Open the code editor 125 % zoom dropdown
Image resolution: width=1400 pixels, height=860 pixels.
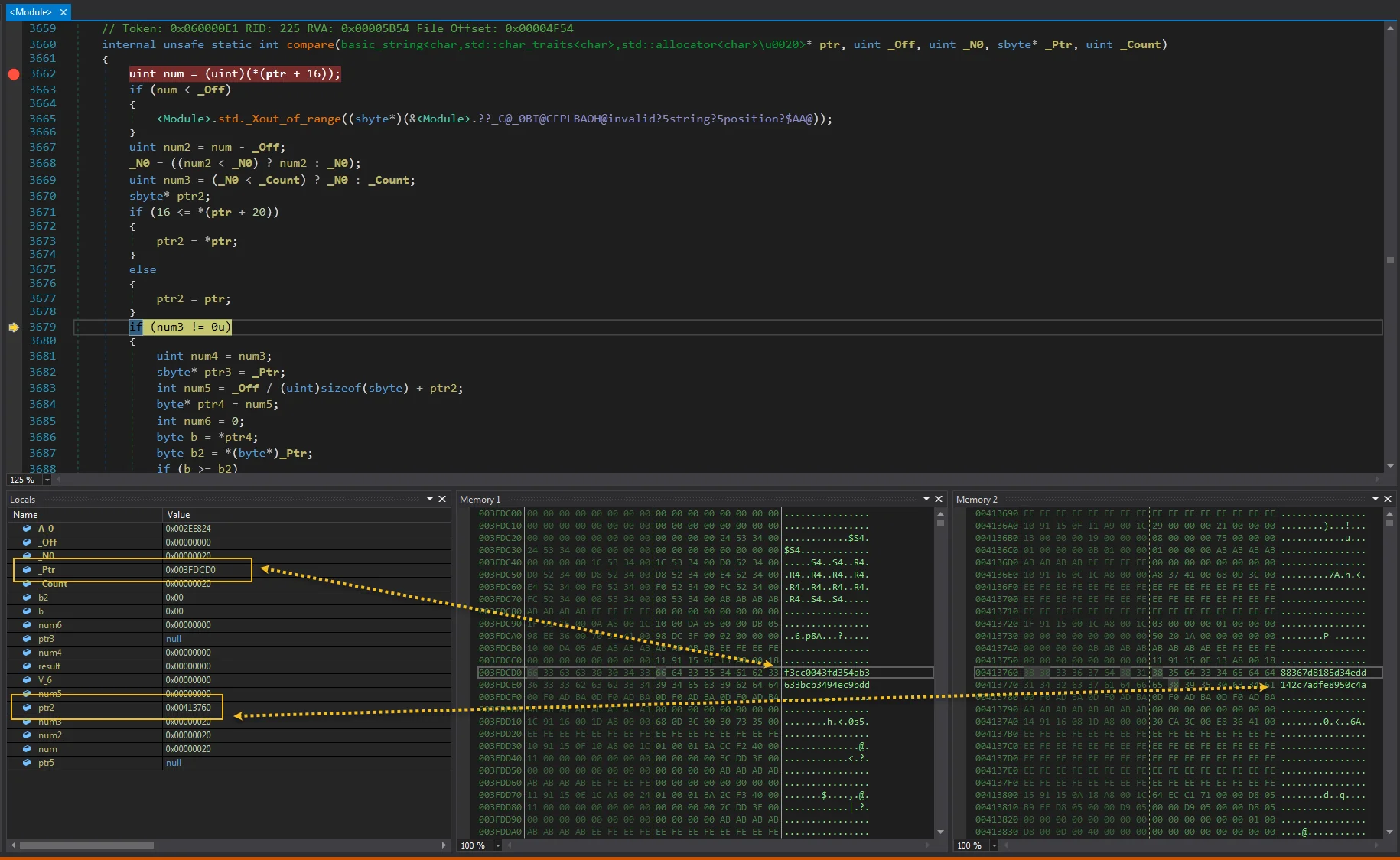point(47,480)
